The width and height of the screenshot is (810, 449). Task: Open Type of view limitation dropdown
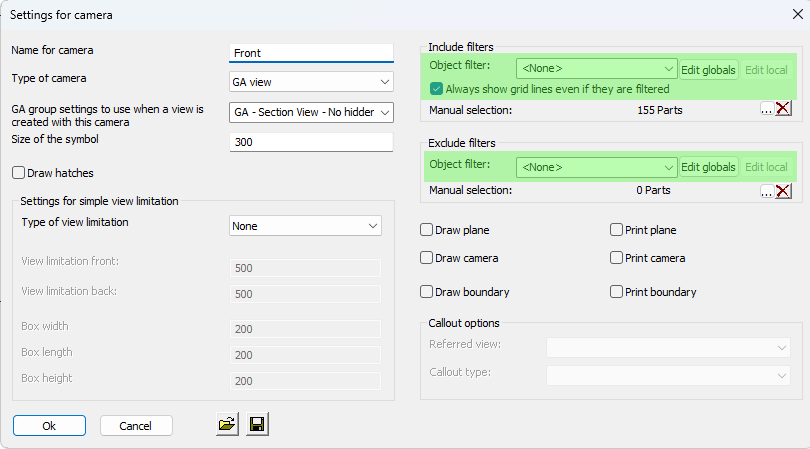click(305, 226)
